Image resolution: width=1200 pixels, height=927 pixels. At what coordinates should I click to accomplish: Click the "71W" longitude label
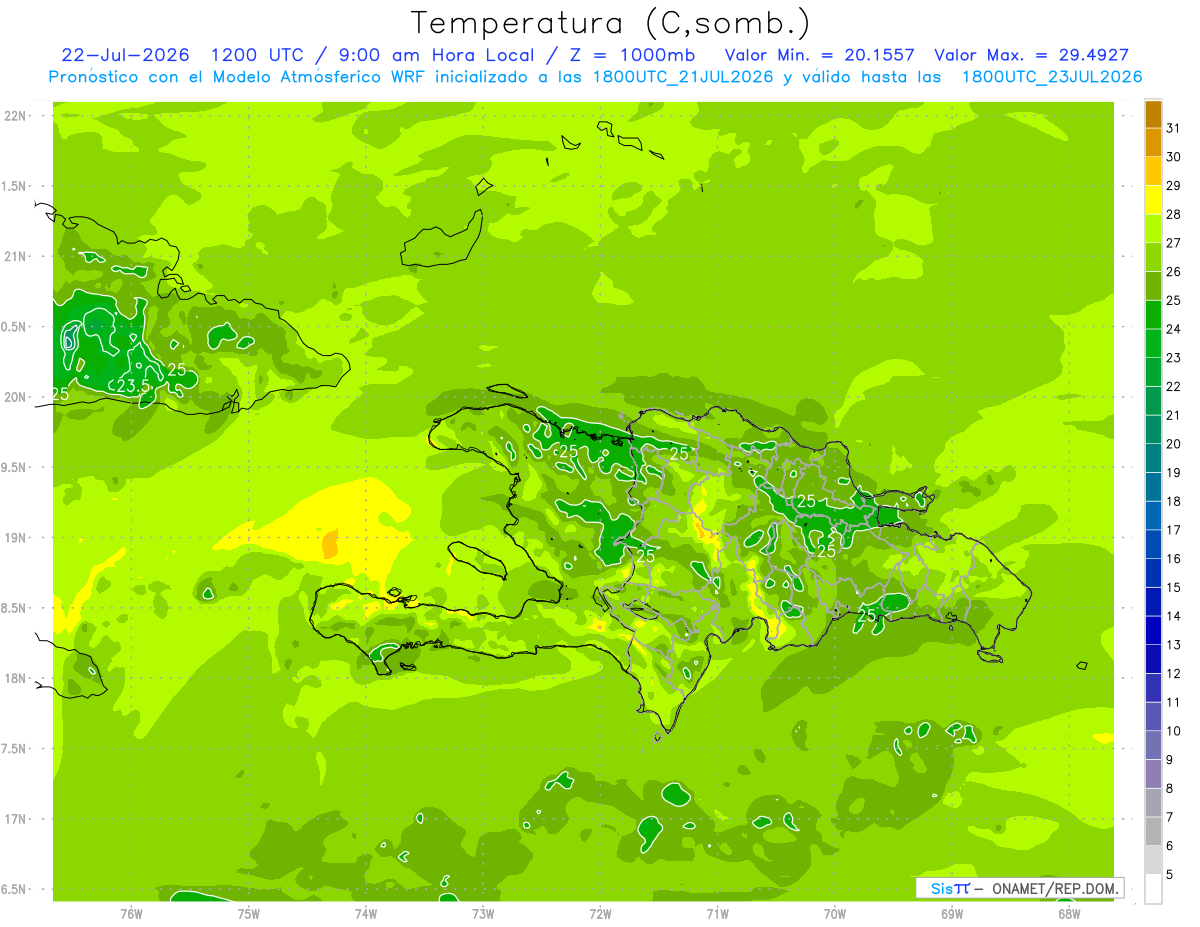[x=717, y=914]
